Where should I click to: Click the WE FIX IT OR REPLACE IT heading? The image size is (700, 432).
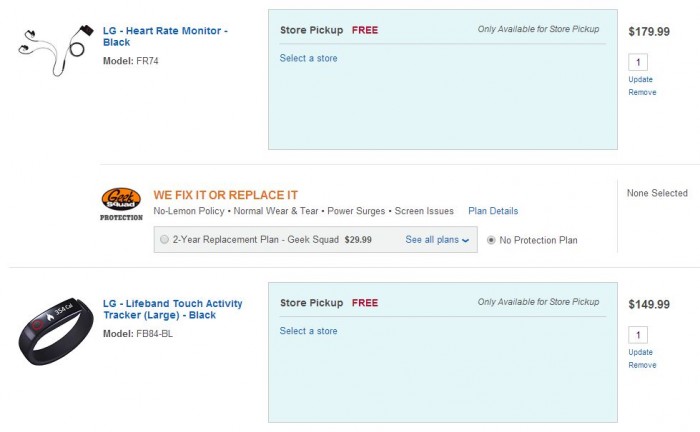pos(225,194)
